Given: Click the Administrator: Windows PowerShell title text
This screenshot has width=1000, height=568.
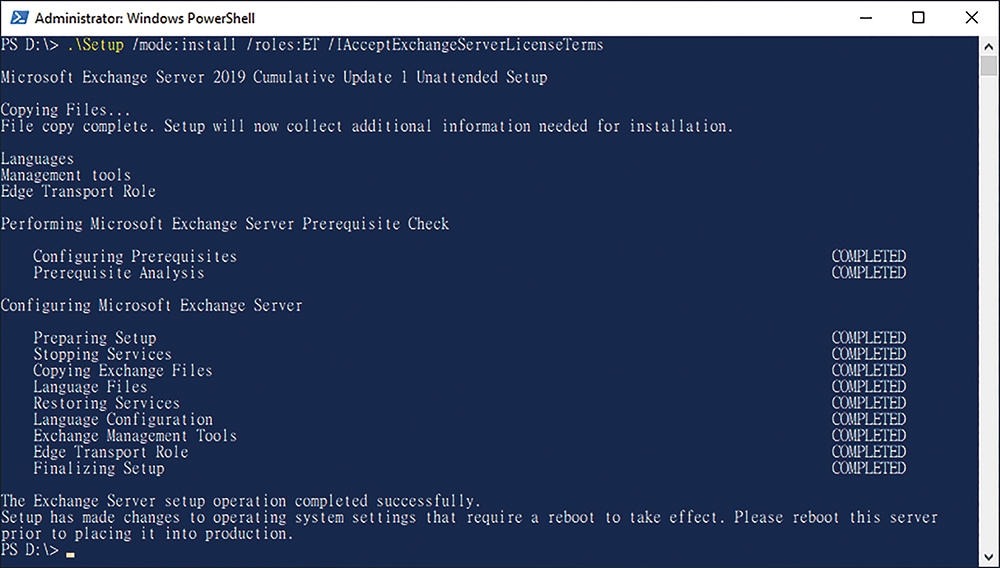Looking at the screenshot, I should tap(145, 18).
